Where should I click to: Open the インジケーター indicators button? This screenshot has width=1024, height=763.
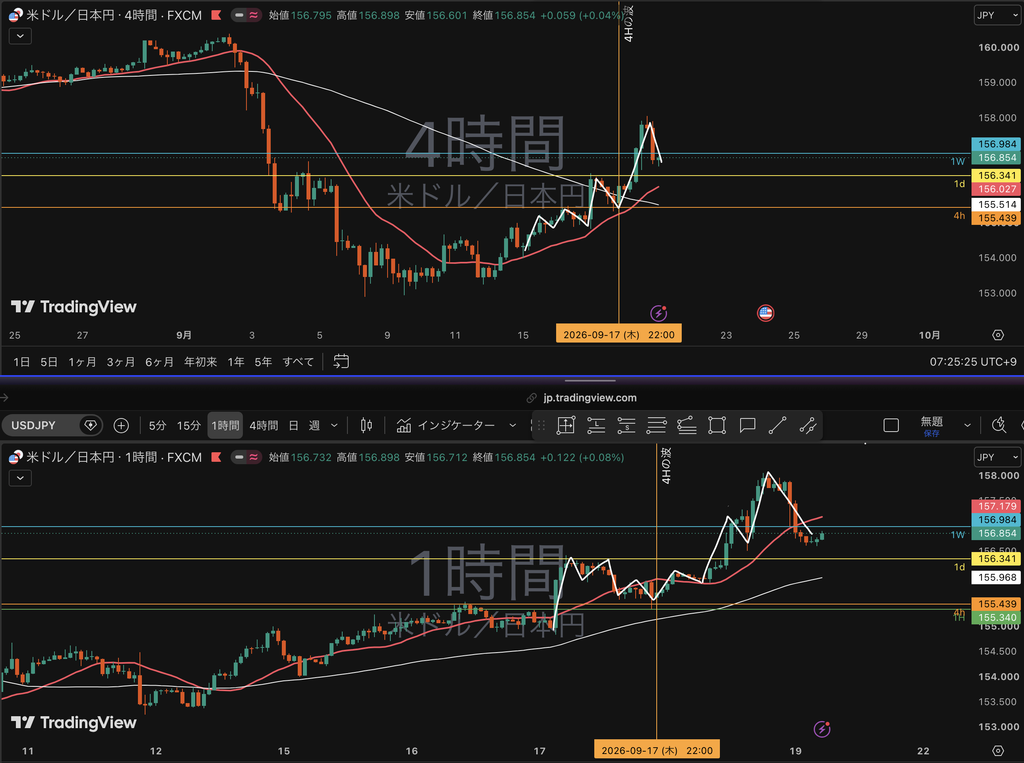pos(456,425)
